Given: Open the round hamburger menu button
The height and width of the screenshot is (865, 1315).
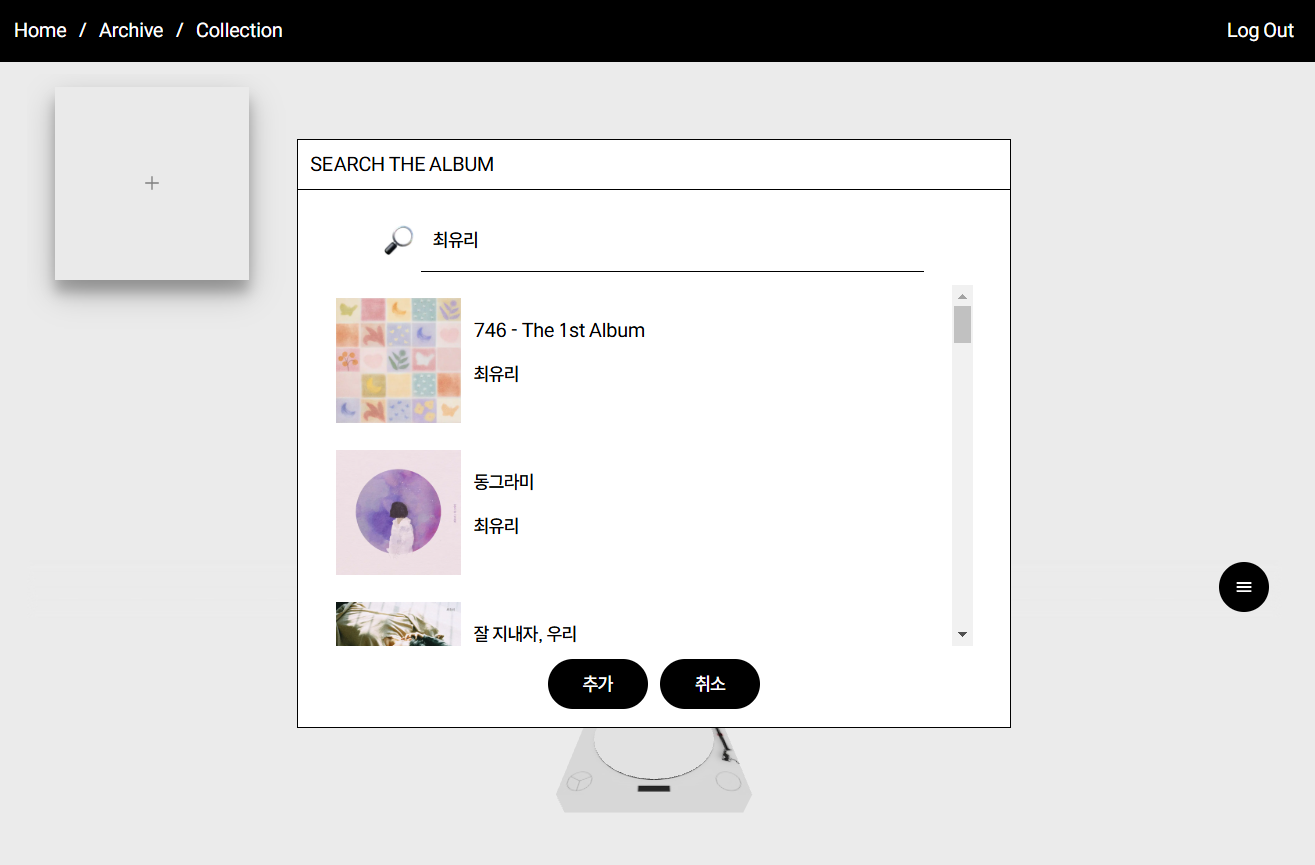Looking at the screenshot, I should 1244,587.
